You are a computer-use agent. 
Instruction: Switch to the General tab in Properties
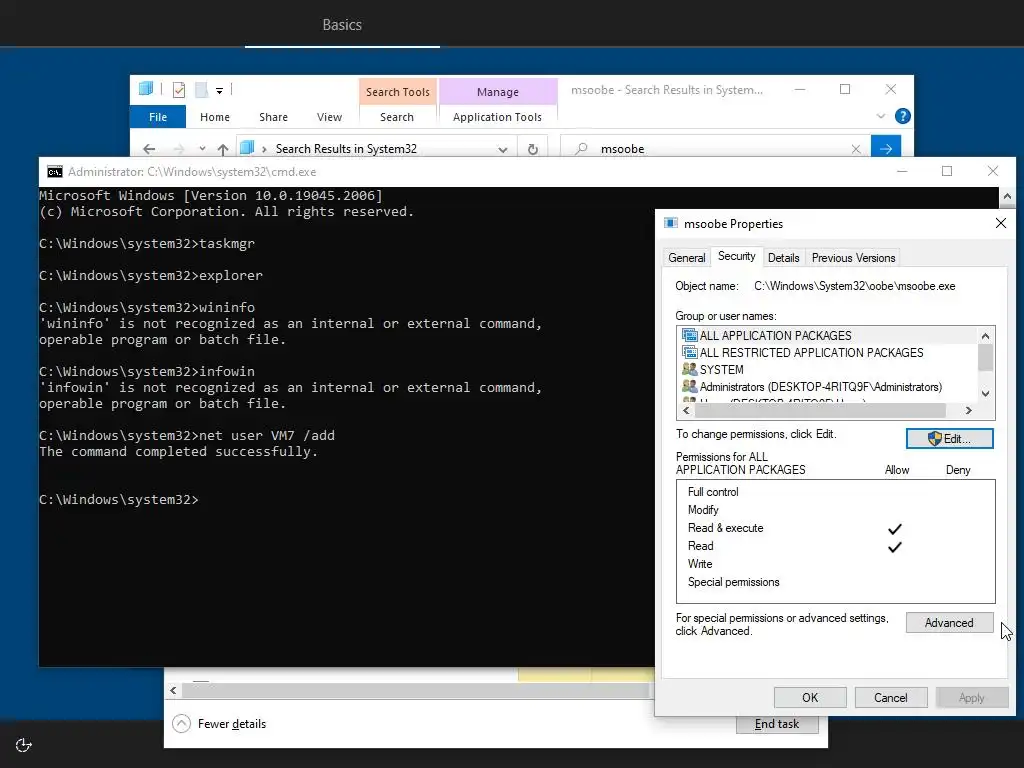(686, 258)
